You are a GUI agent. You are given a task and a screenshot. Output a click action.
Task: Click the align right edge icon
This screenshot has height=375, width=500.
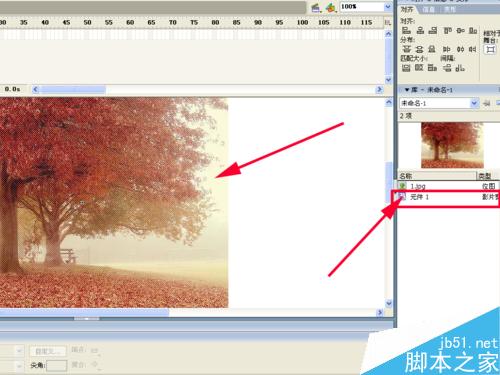433,31
